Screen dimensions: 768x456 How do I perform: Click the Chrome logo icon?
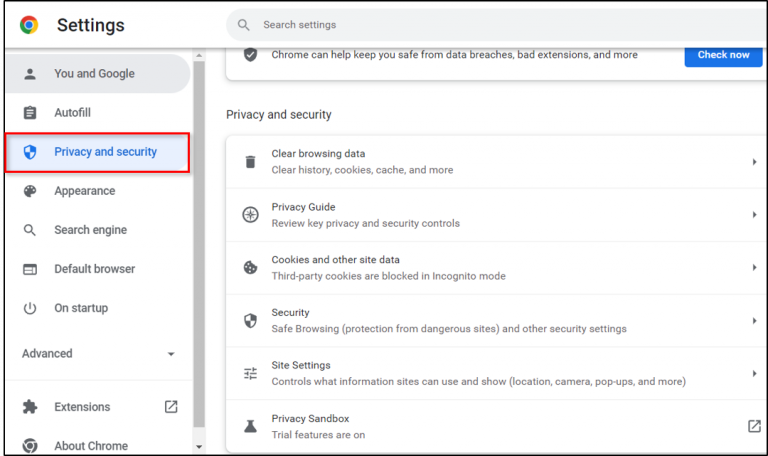(29, 25)
